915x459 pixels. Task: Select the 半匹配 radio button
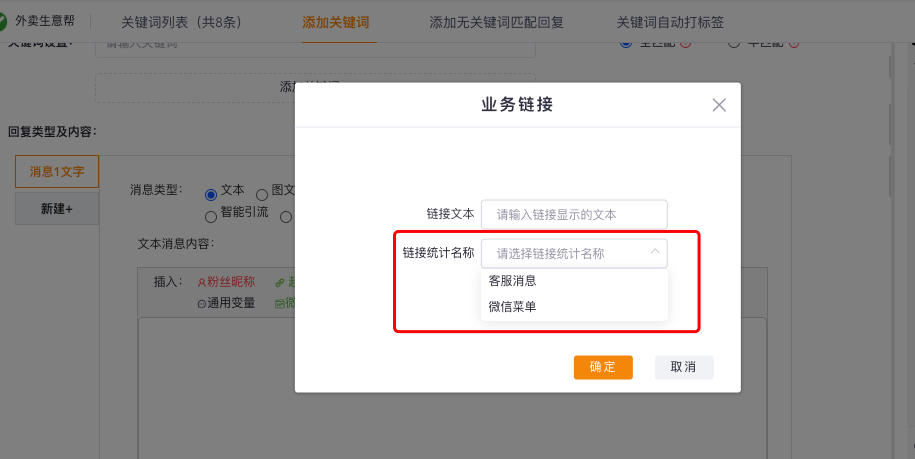(734, 44)
